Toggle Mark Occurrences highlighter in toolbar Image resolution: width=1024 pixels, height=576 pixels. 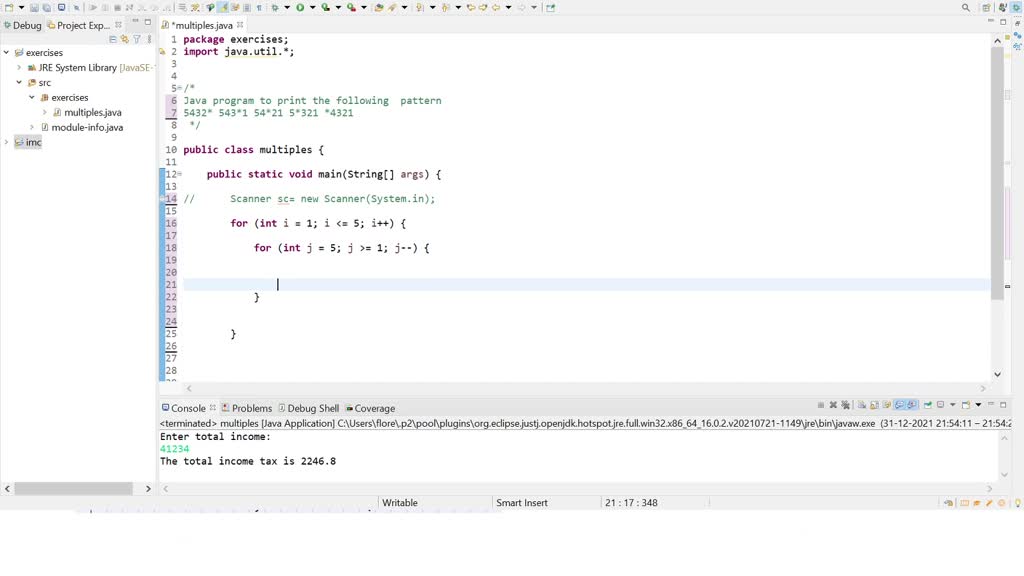tap(223, 8)
